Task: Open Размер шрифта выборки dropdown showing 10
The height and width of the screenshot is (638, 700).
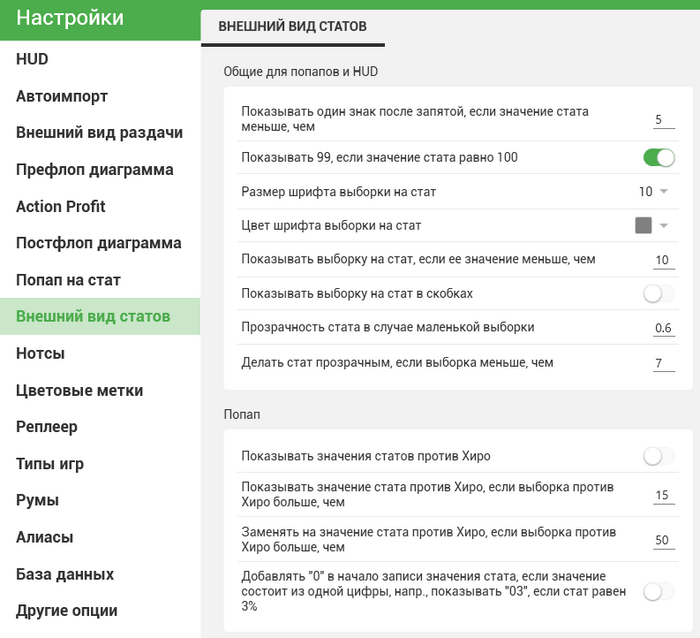Action: (653, 192)
